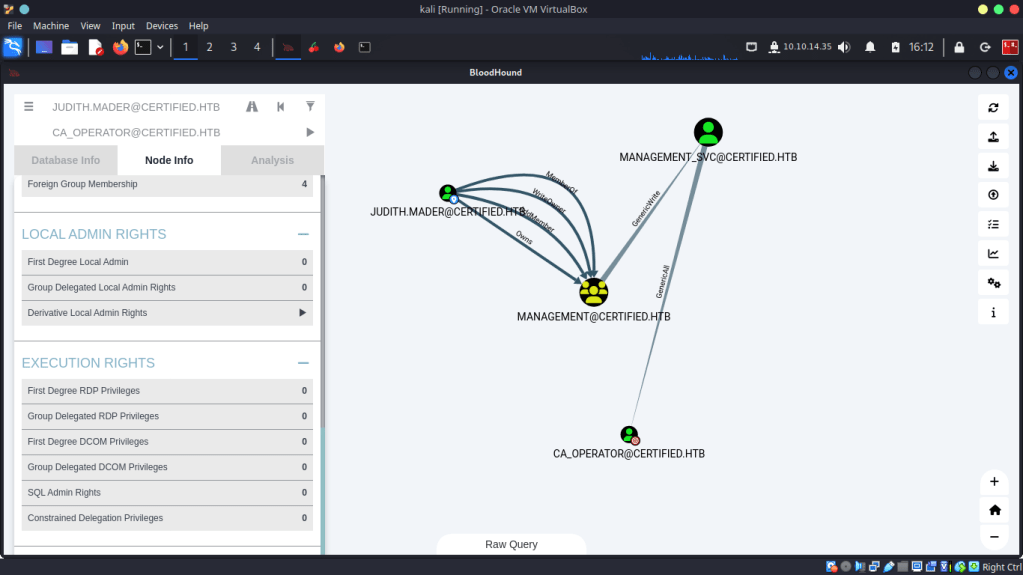Open the Upload Data icon

pyautogui.click(x=993, y=195)
